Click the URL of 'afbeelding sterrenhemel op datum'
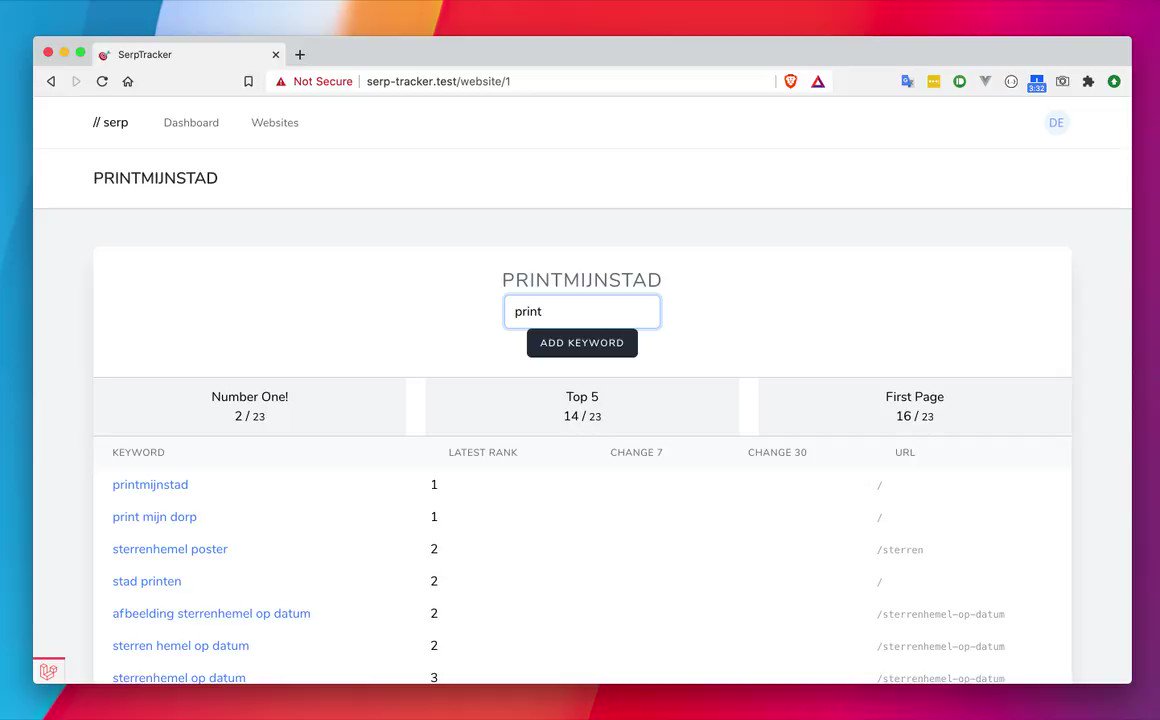 [940, 614]
